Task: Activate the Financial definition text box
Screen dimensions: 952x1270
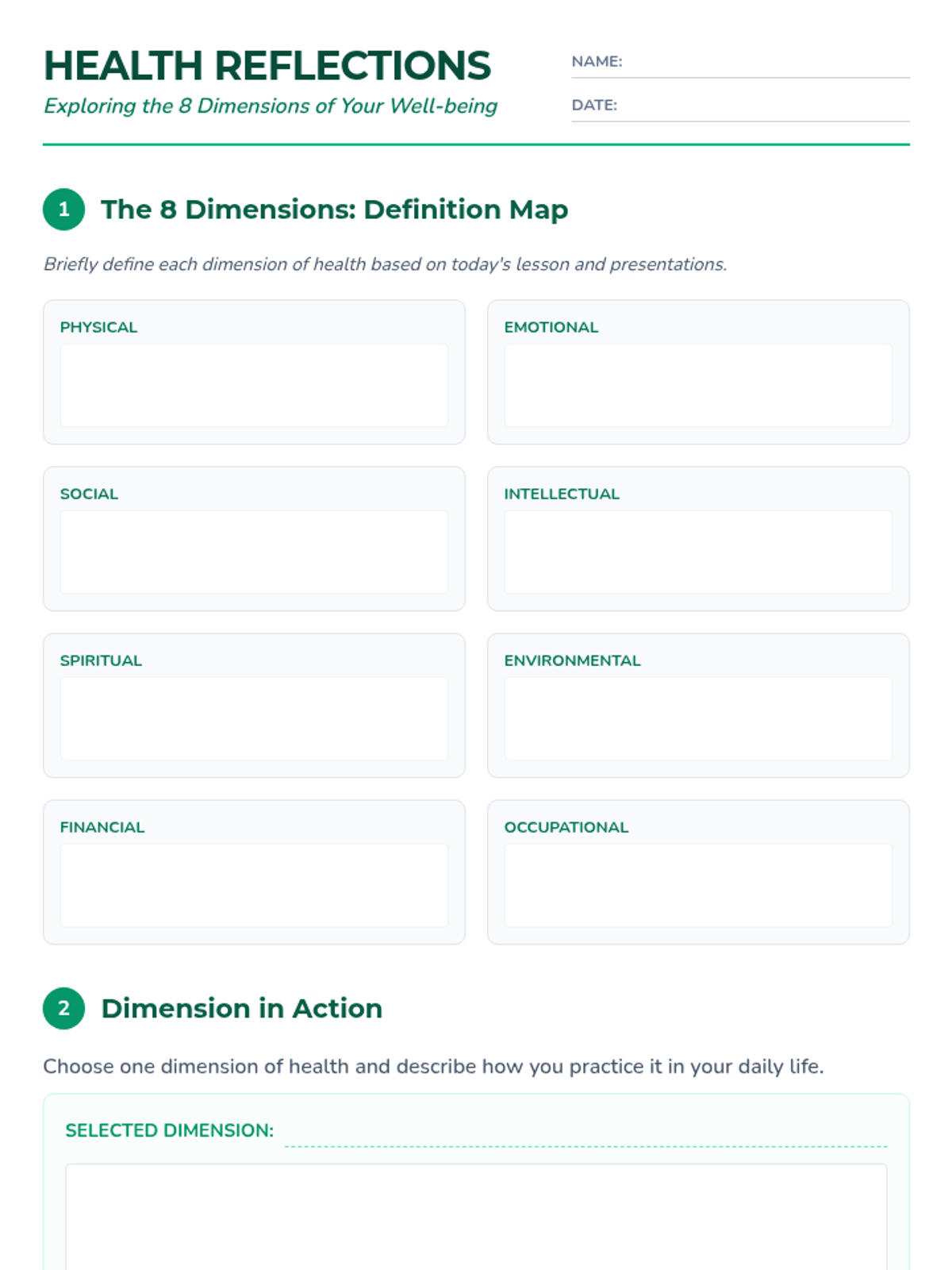Action: point(254,885)
